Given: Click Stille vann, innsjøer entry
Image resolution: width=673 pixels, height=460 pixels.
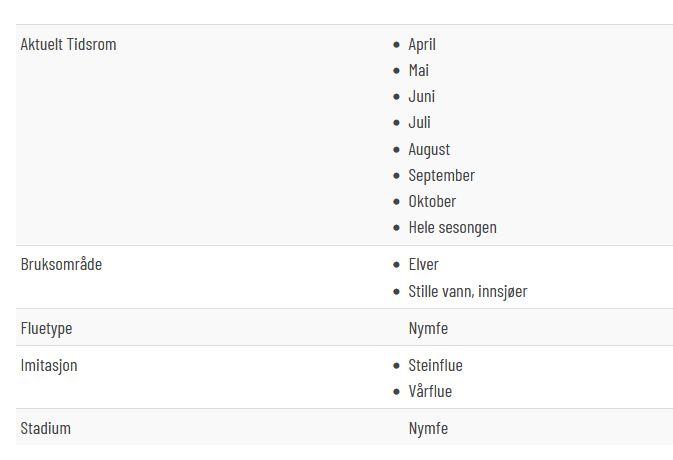Looking at the screenshot, I should pos(468,291).
